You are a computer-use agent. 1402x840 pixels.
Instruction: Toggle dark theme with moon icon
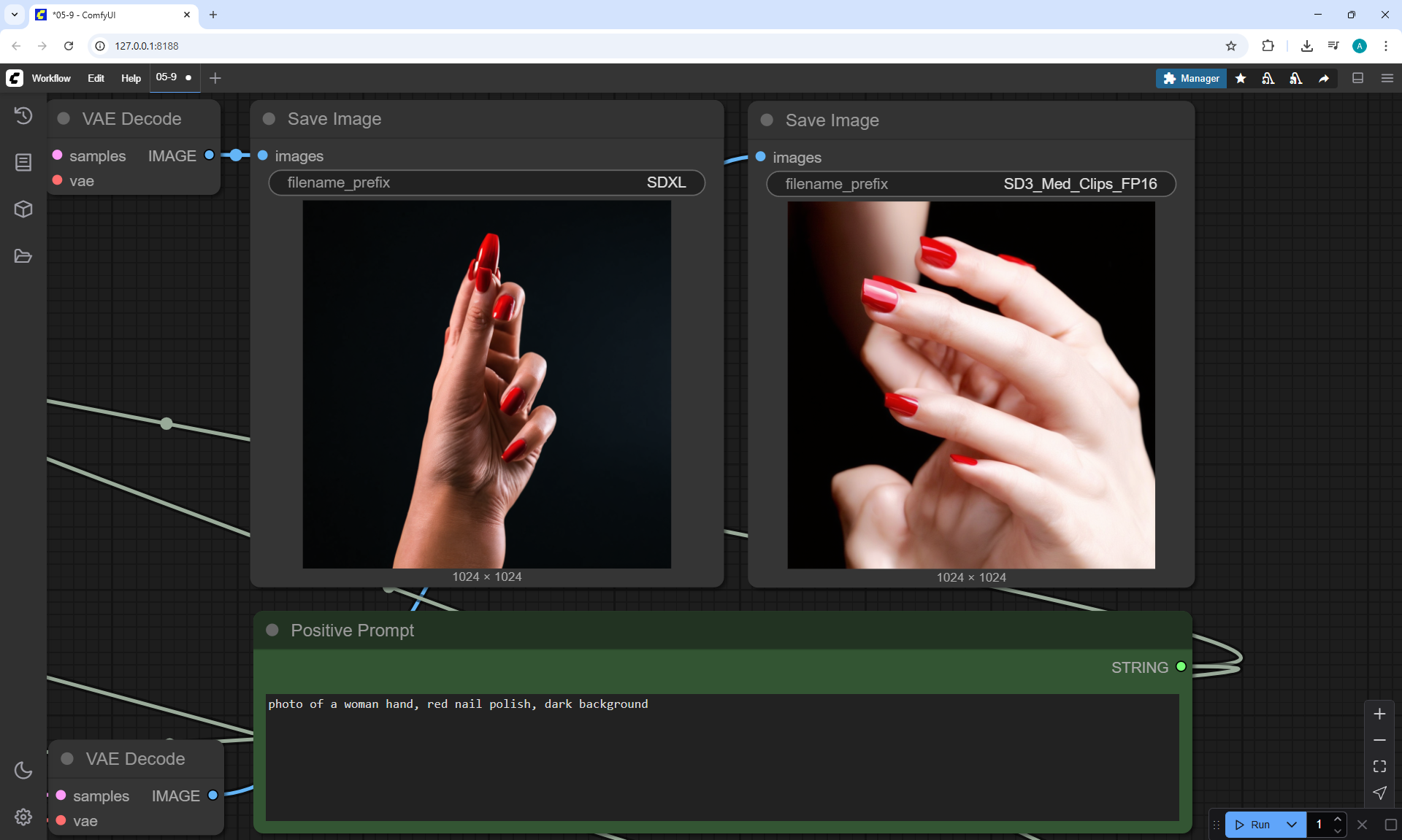[23, 770]
